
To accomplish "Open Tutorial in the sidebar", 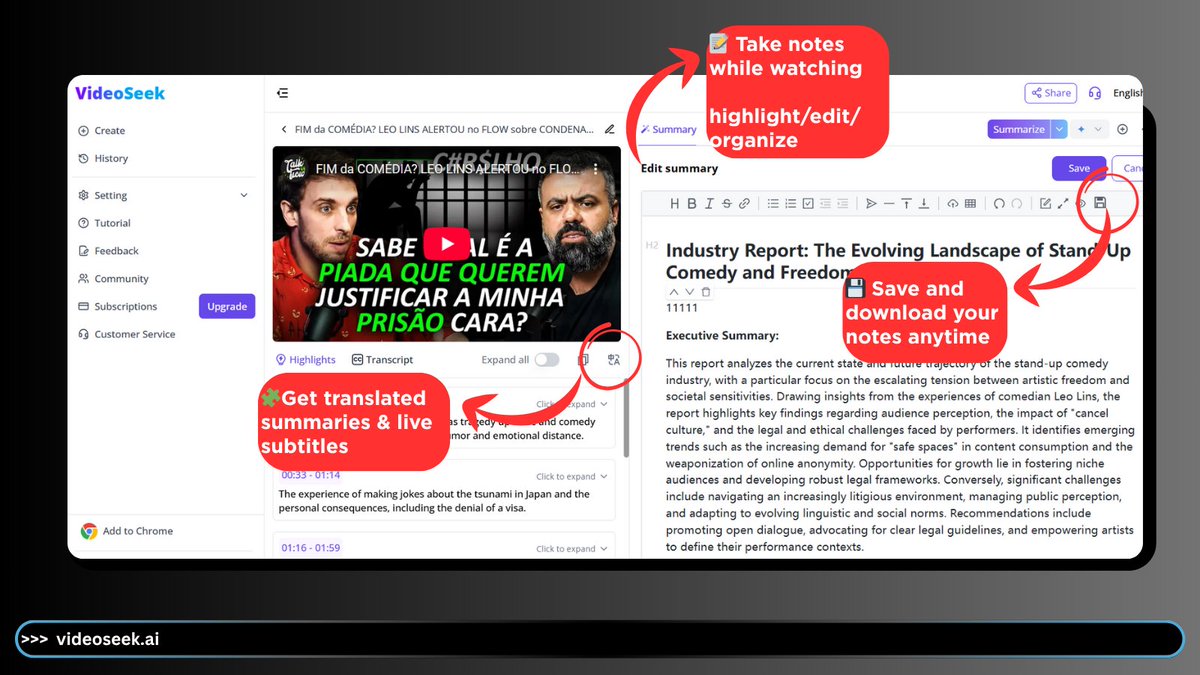I will pyautogui.click(x=104, y=223).
